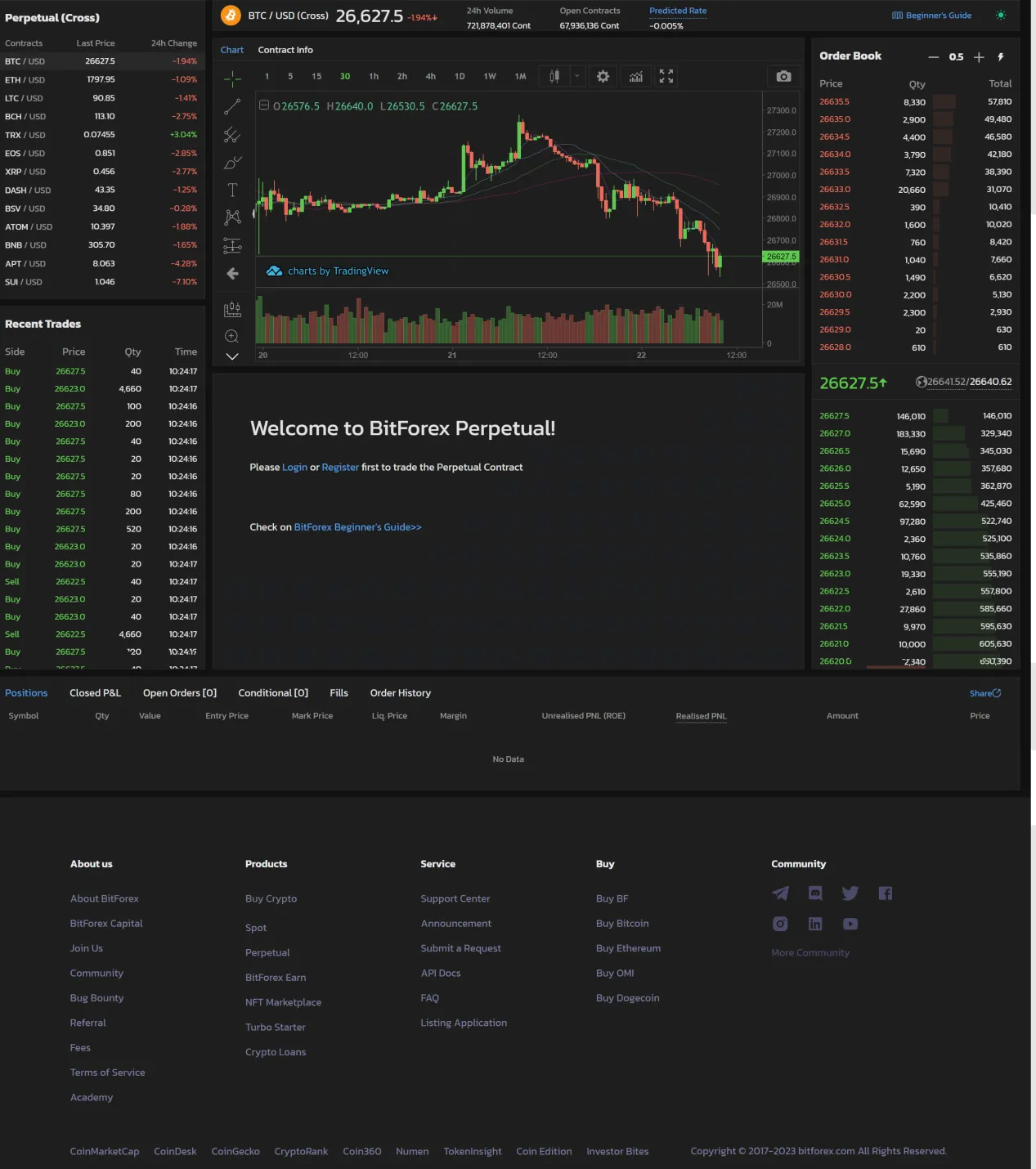Viewport: 1036px width, 1169px height.
Task: Toggle light/dark theme sun icon
Action: click(x=1001, y=15)
